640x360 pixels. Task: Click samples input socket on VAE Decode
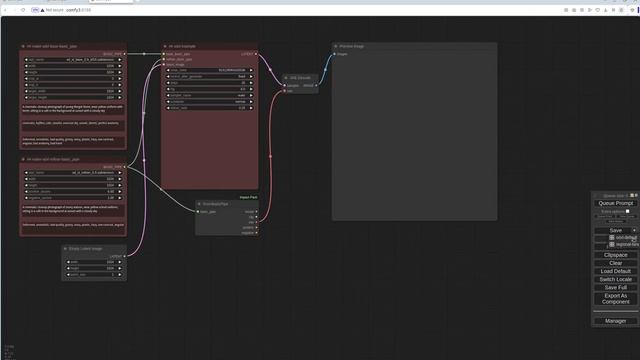pos(285,86)
